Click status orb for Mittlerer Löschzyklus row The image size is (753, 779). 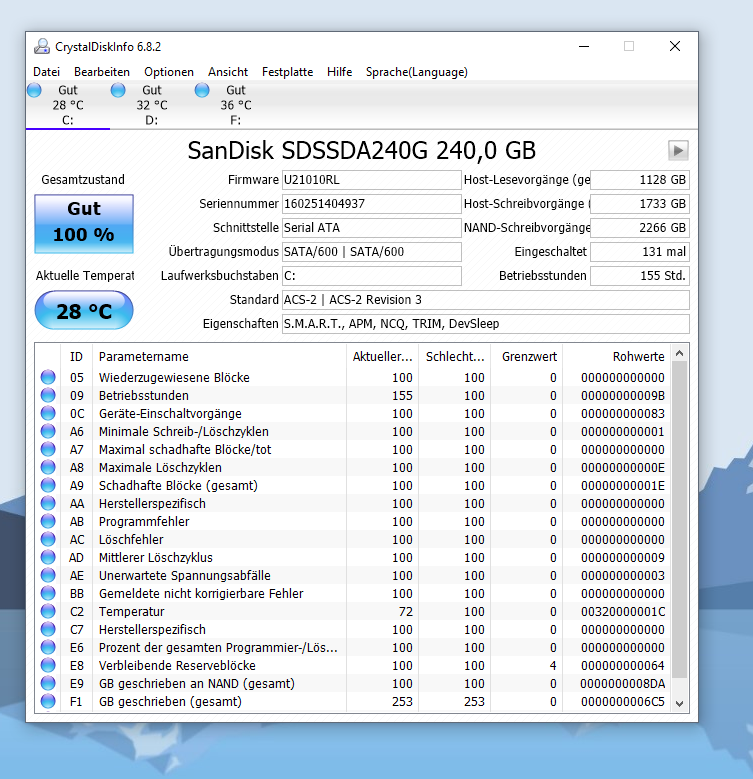(x=48, y=557)
